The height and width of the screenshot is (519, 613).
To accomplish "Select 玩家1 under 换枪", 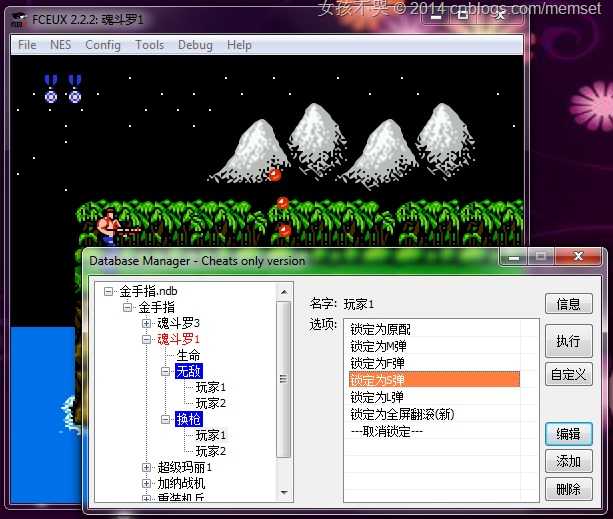I will [211, 435].
